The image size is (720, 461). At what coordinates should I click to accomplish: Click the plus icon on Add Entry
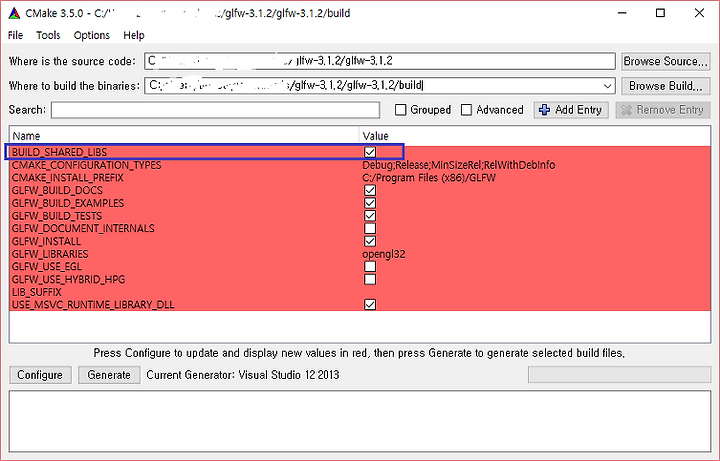[545, 110]
